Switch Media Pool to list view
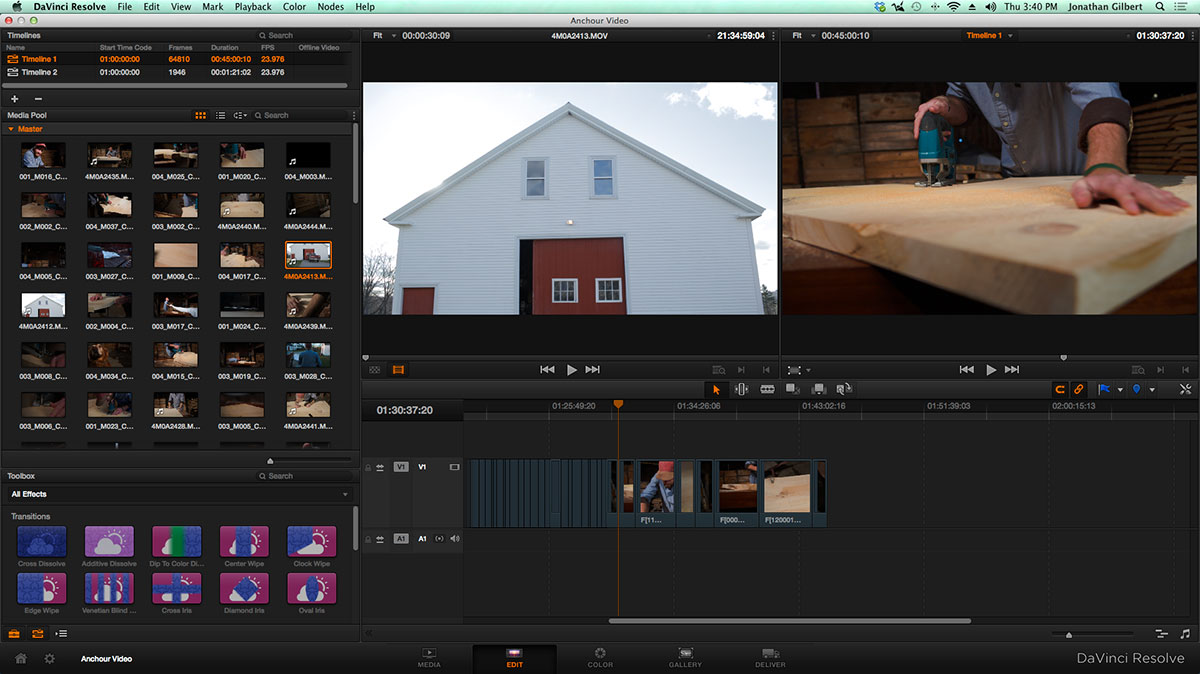 (221, 116)
